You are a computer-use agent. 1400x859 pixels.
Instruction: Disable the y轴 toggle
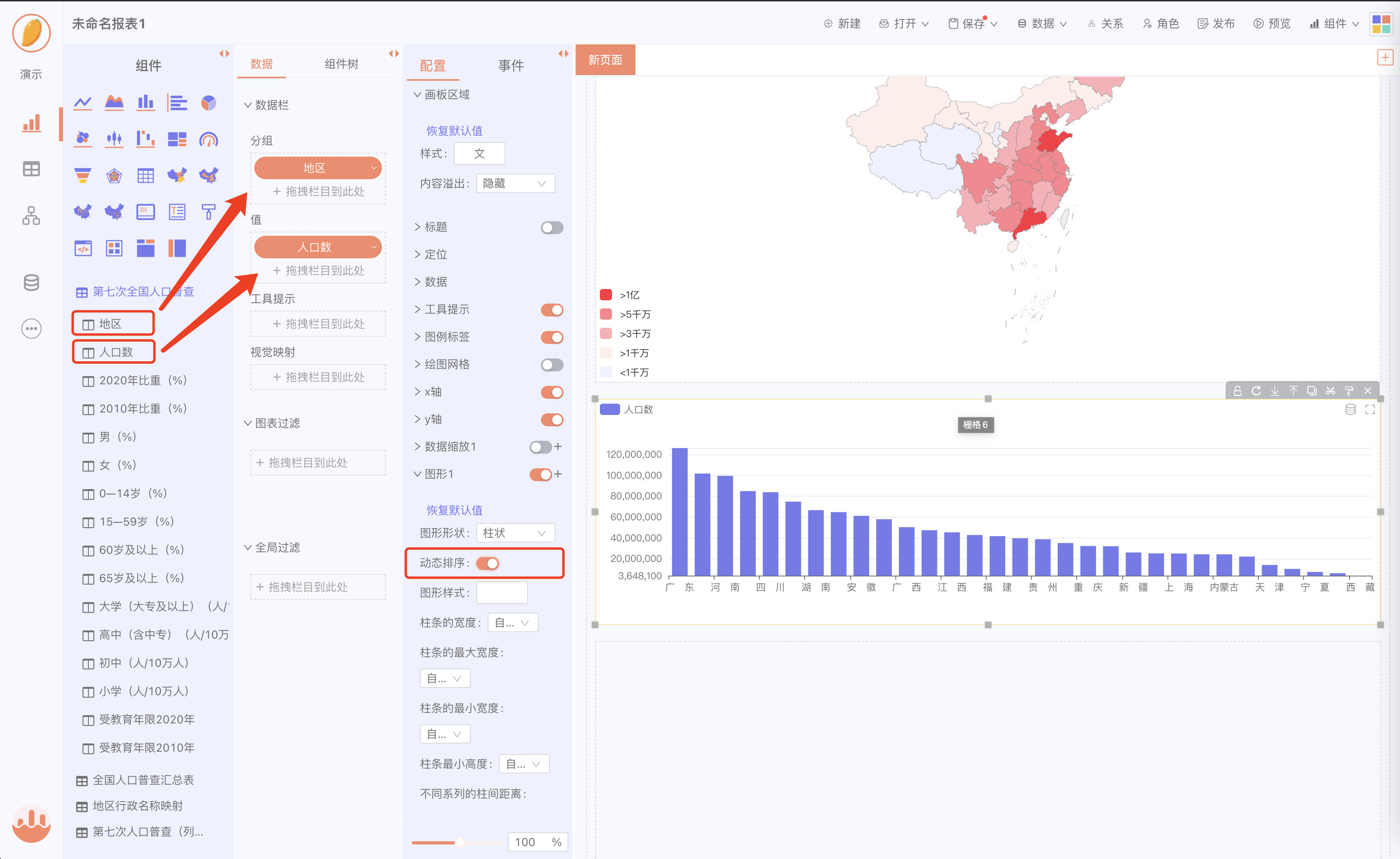click(x=552, y=419)
